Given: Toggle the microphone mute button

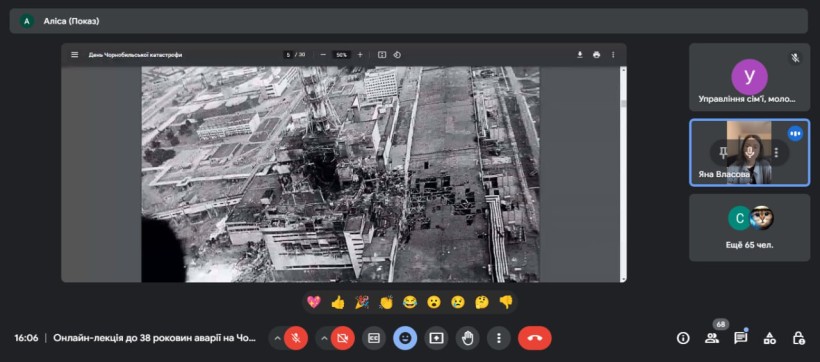Looking at the screenshot, I should click(296, 338).
